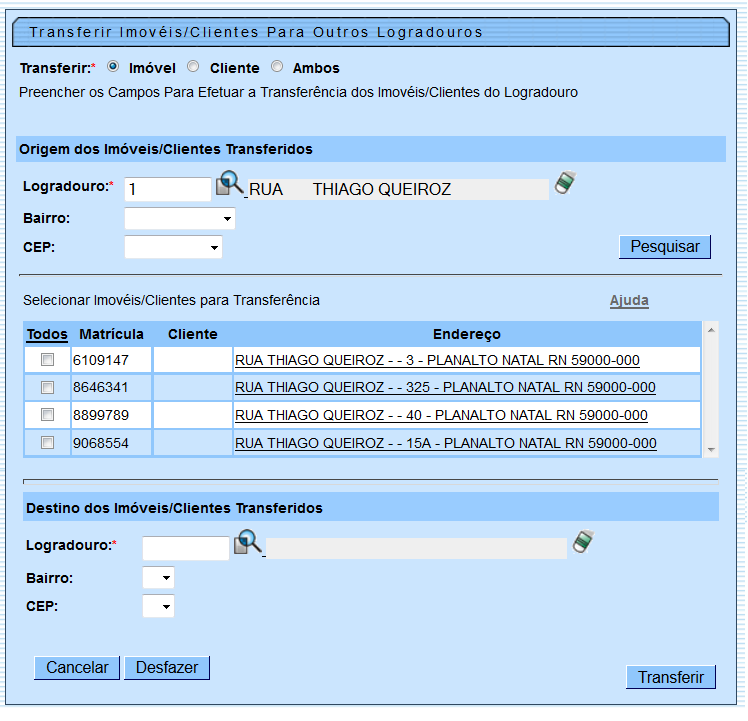
Task: Expand the origin Bairro dropdown
Action: point(180,218)
